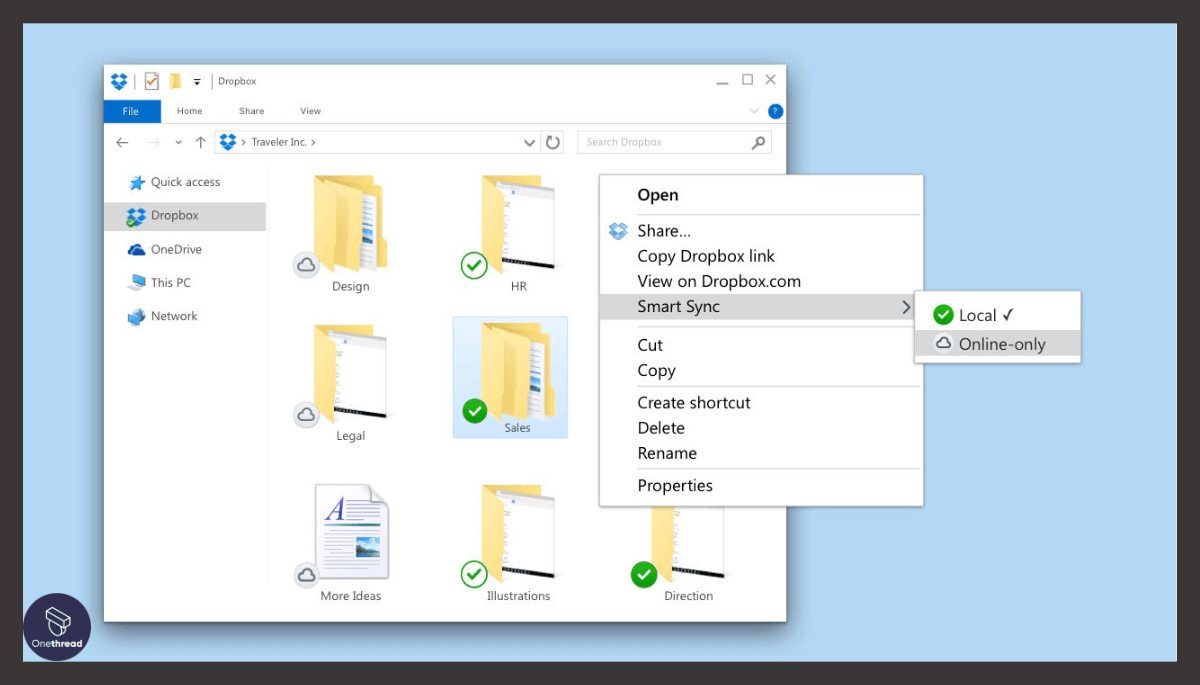Click the Dropbox icon in the address bar

(228, 142)
